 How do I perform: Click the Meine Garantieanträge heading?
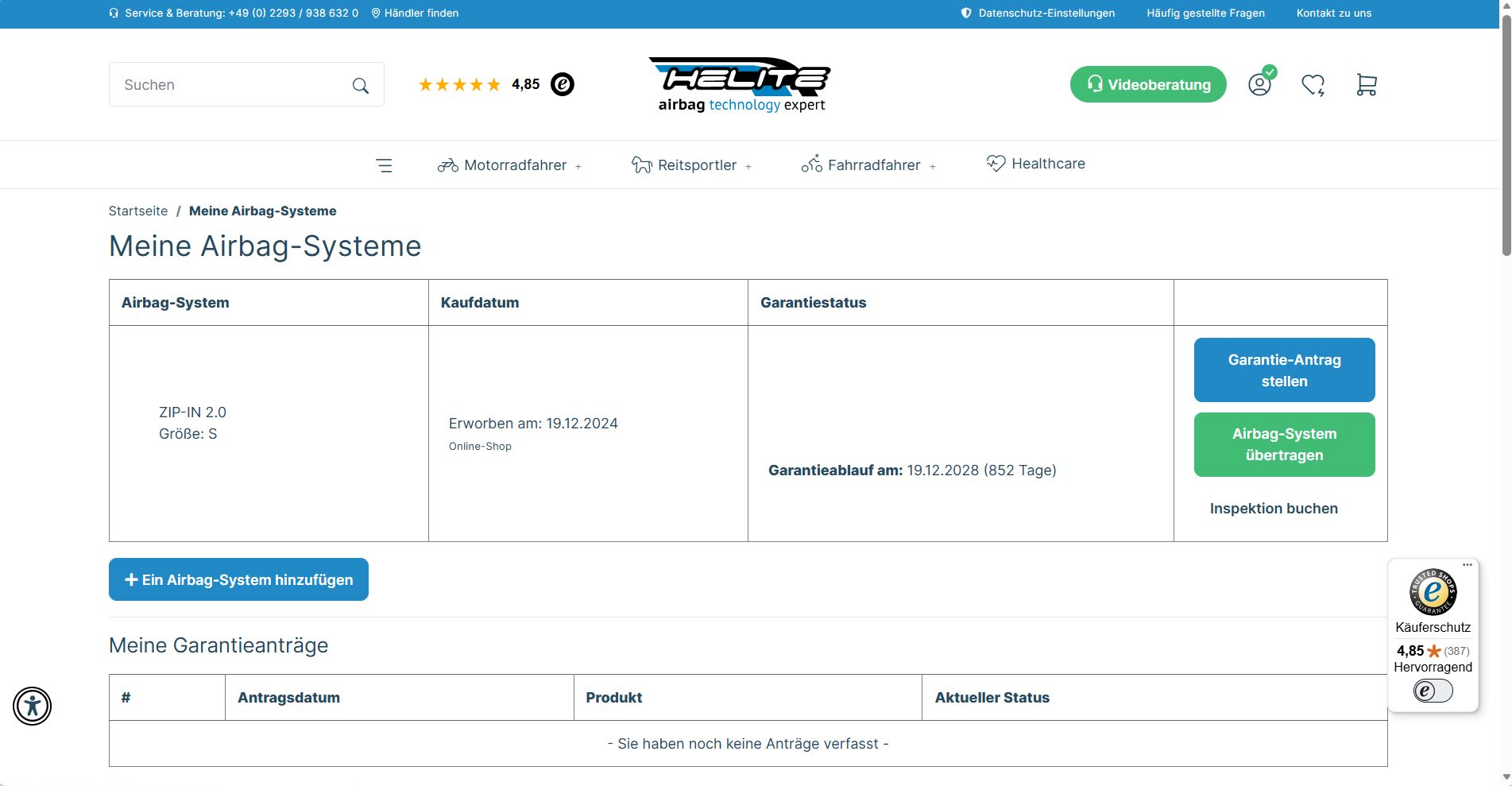click(x=218, y=645)
